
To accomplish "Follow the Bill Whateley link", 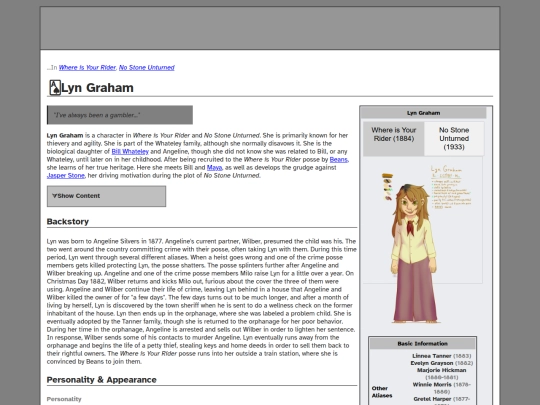I will (130, 152).
